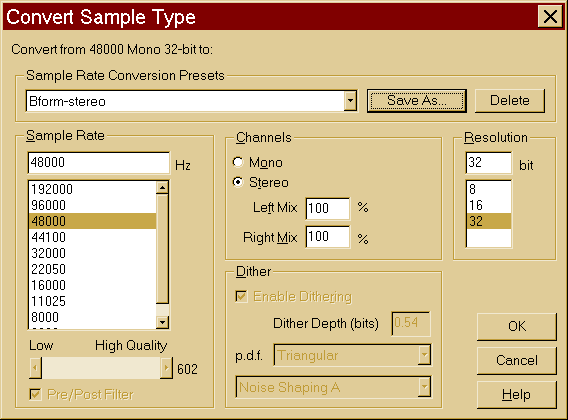568x420 pixels.
Task: Choose 96000 in the sample rate list
Action: (92, 205)
